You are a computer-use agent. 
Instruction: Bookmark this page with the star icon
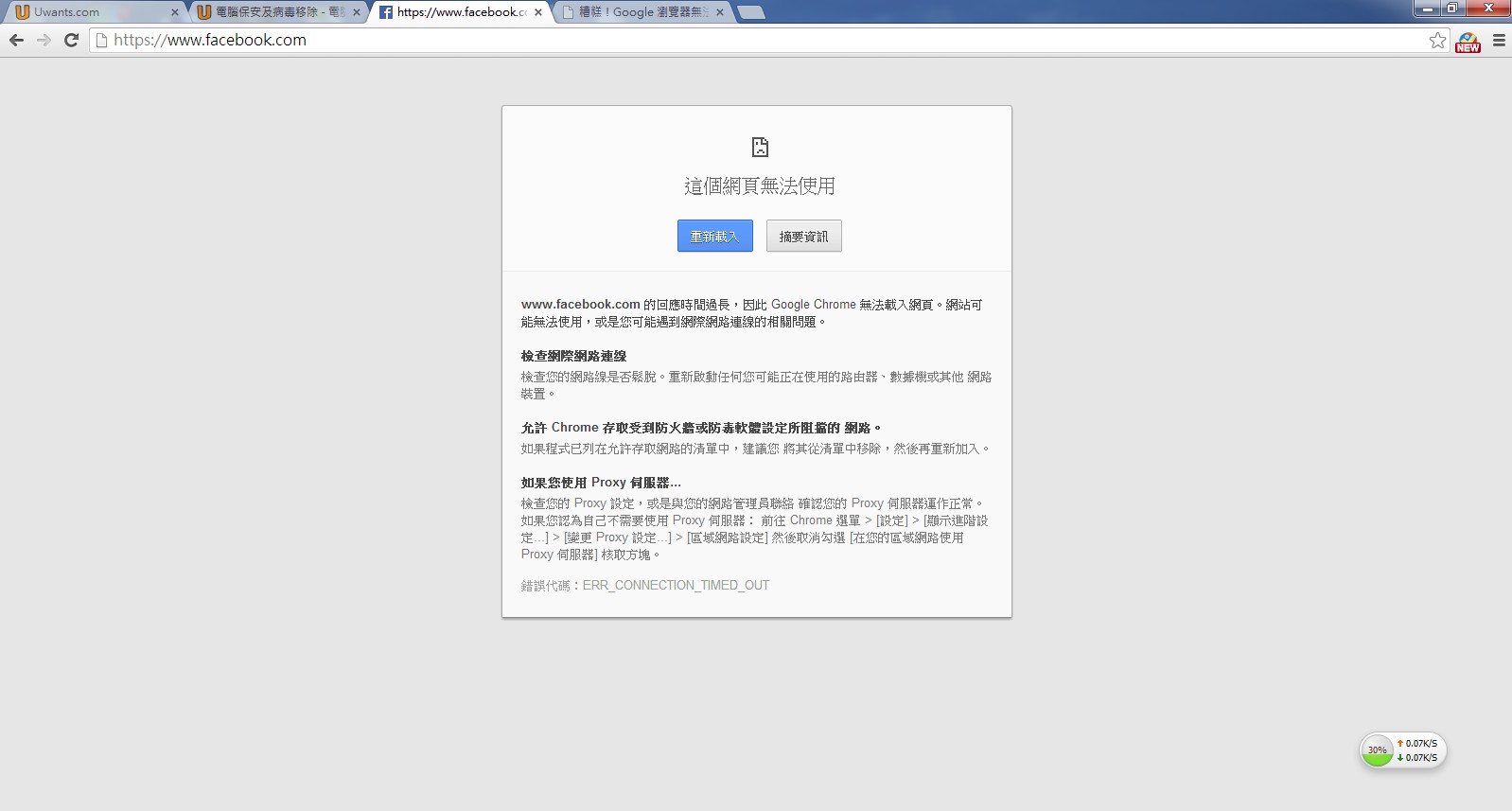pos(1437,40)
